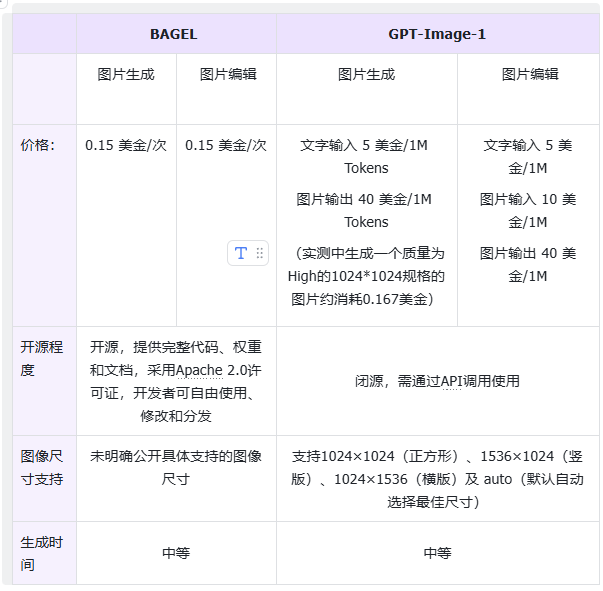The height and width of the screenshot is (591, 603).
Task: Click 图片输出 40 美金/1M Tokens text
Action: click(x=364, y=210)
